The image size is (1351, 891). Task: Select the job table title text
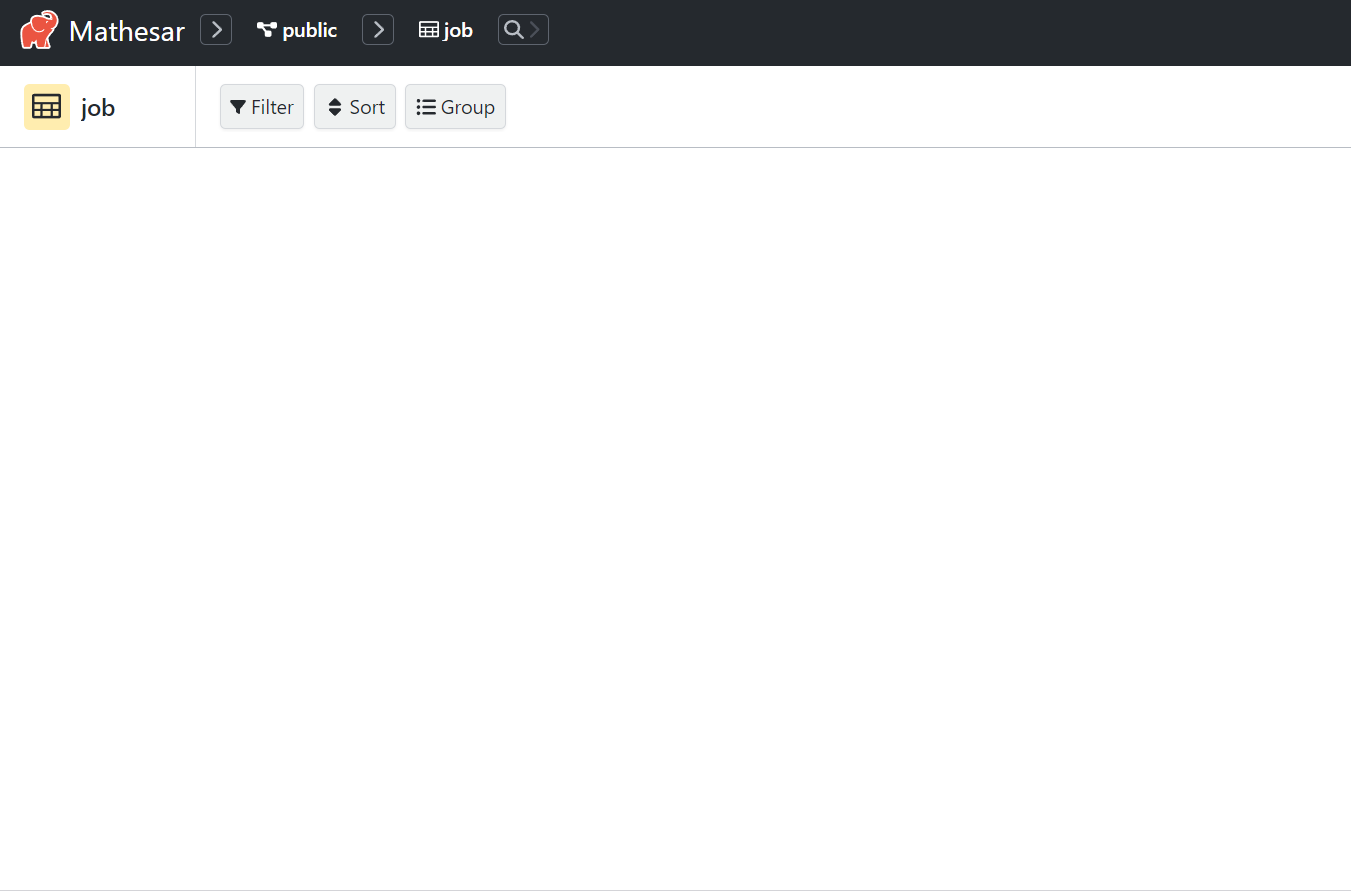[98, 108]
